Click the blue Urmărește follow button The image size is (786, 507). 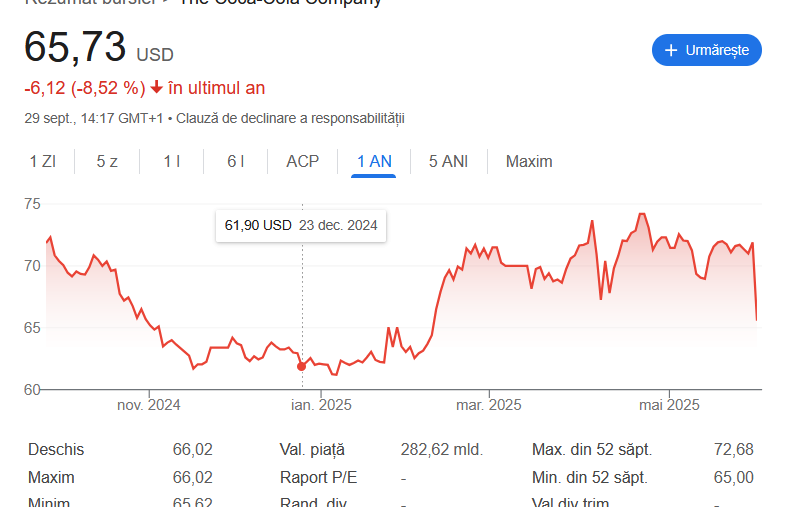(707, 50)
